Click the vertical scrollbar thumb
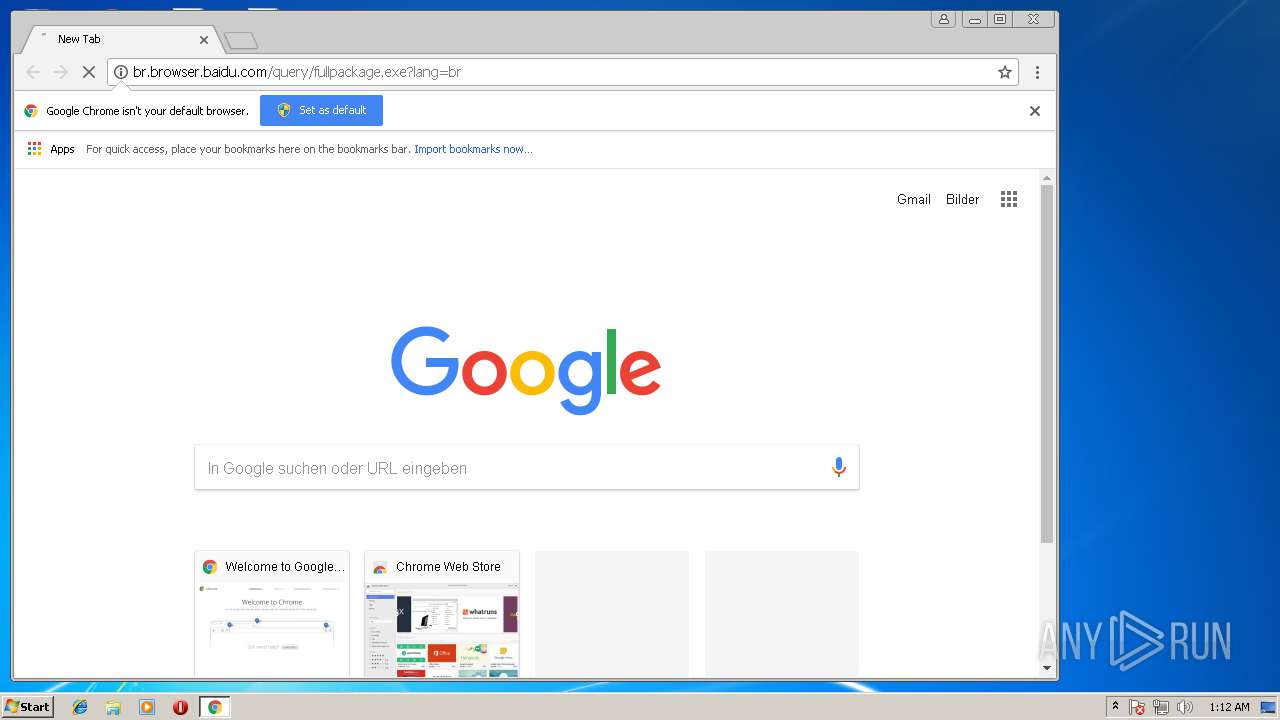 (x=1047, y=364)
